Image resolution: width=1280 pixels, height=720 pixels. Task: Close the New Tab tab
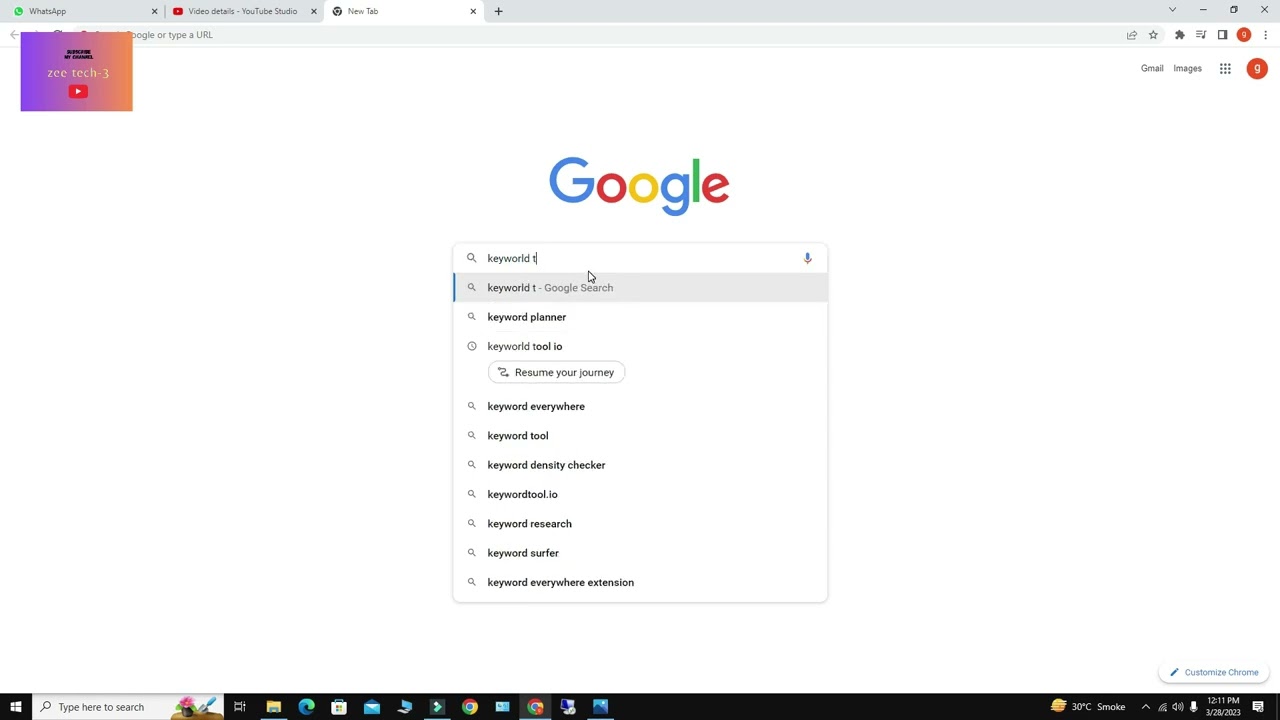click(473, 11)
